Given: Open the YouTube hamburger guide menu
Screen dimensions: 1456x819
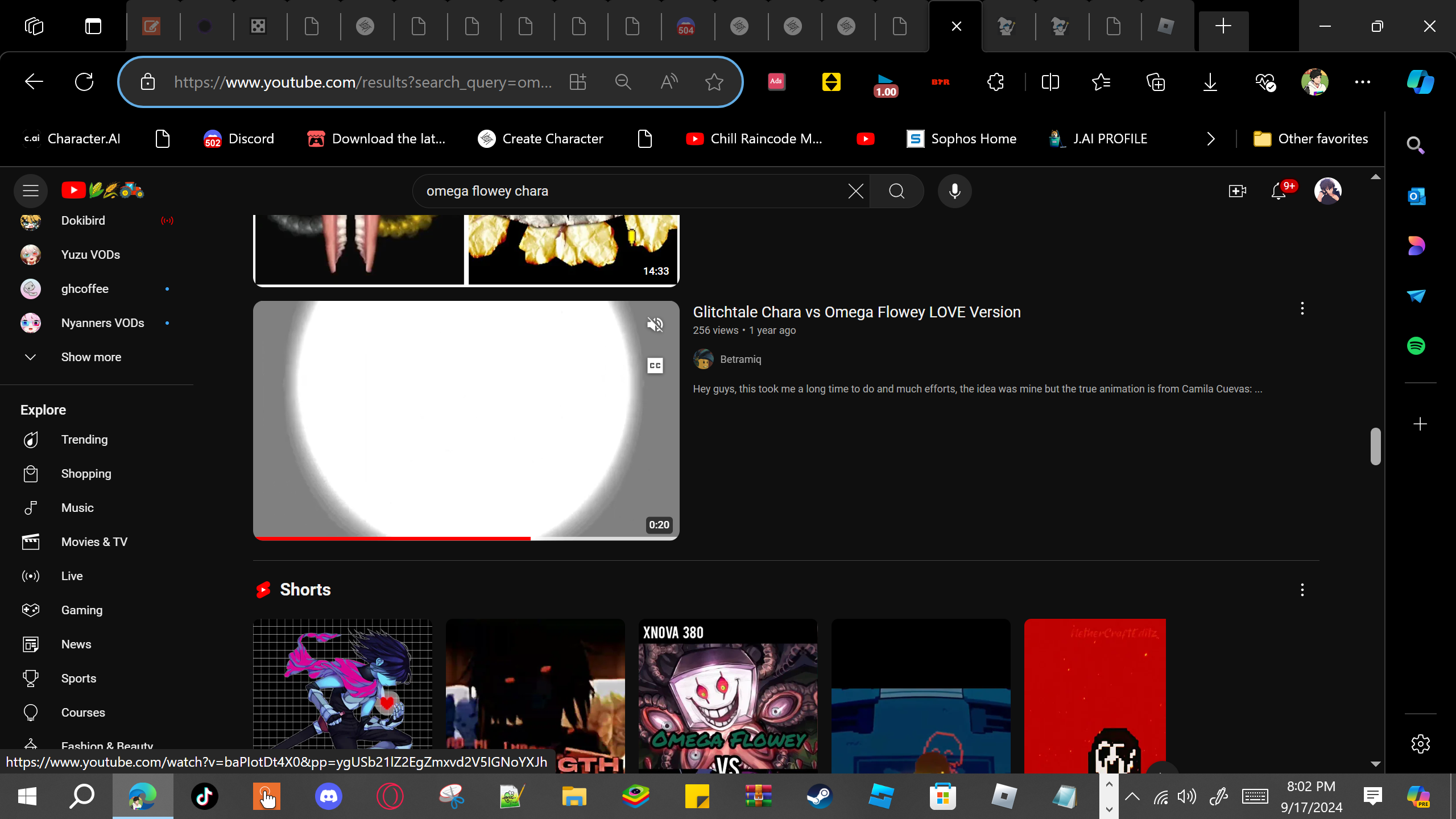Looking at the screenshot, I should tap(31, 191).
